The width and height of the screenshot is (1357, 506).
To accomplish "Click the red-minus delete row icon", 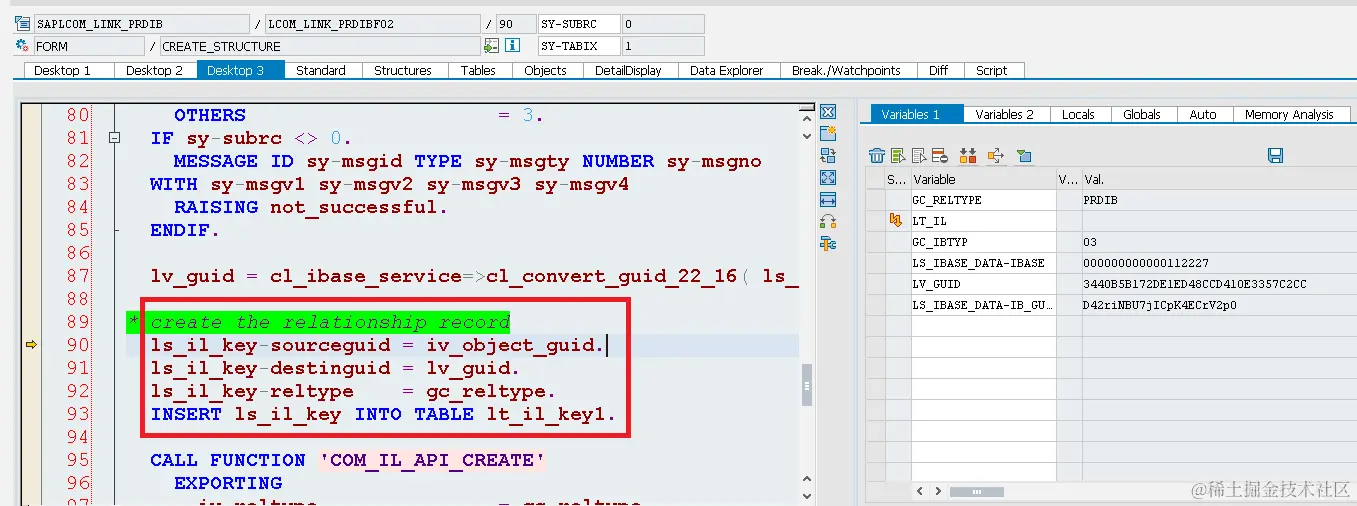I will (939, 155).
